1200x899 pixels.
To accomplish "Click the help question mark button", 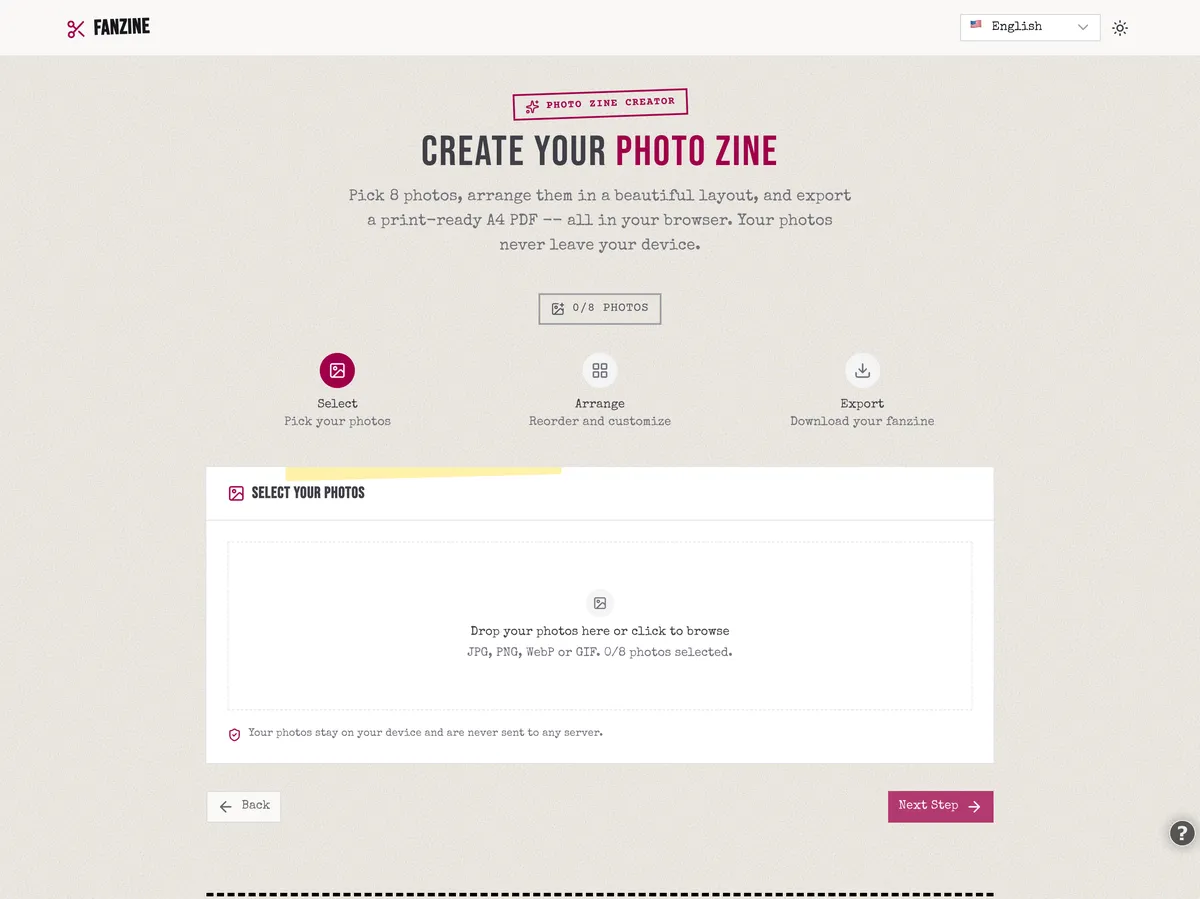I will coord(1182,832).
